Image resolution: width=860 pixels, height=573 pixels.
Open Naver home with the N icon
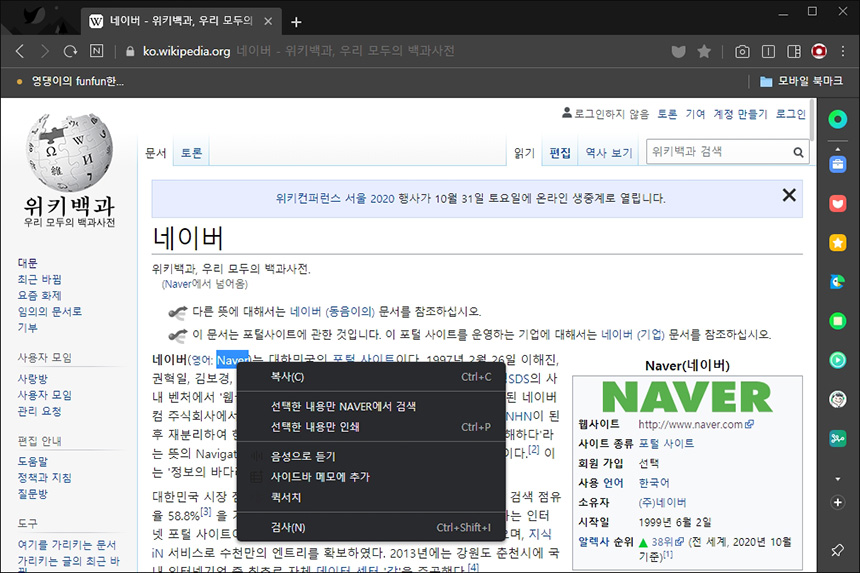[x=97, y=51]
